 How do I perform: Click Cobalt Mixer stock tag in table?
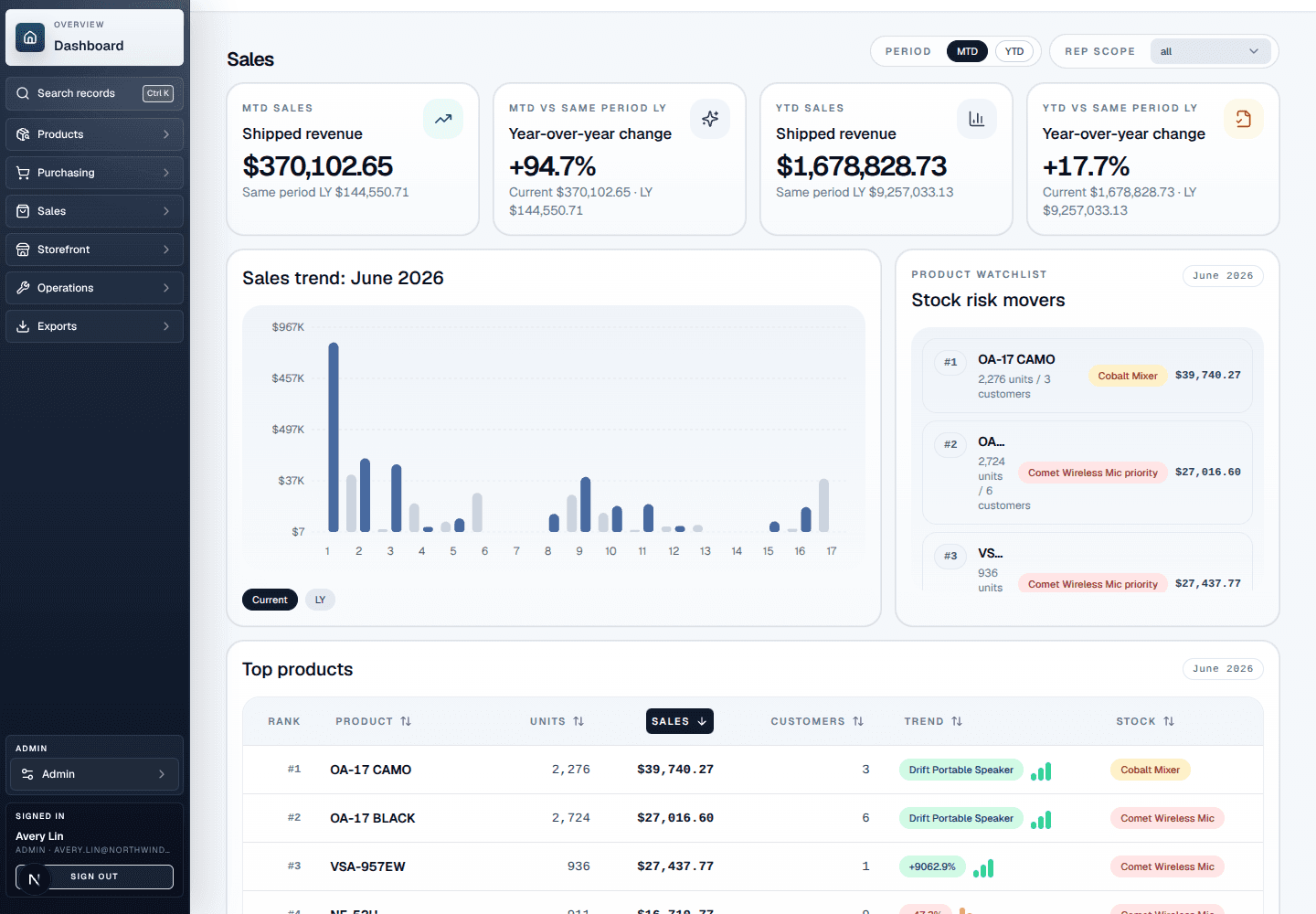[x=1151, y=770]
